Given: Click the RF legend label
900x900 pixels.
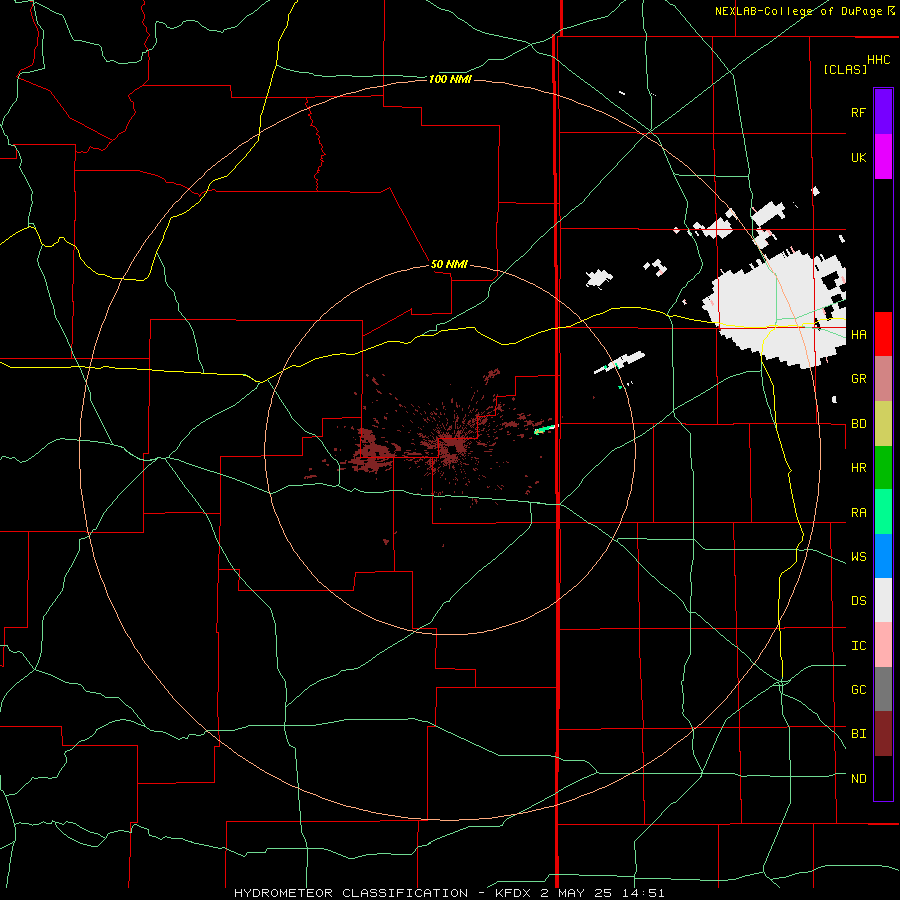Looking at the screenshot, I should (858, 112).
